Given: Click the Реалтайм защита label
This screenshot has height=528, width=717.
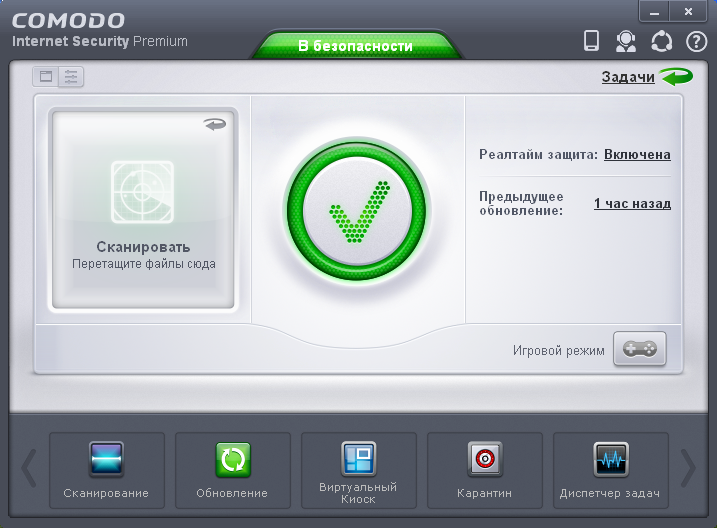Looking at the screenshot, I should (538, 155).
